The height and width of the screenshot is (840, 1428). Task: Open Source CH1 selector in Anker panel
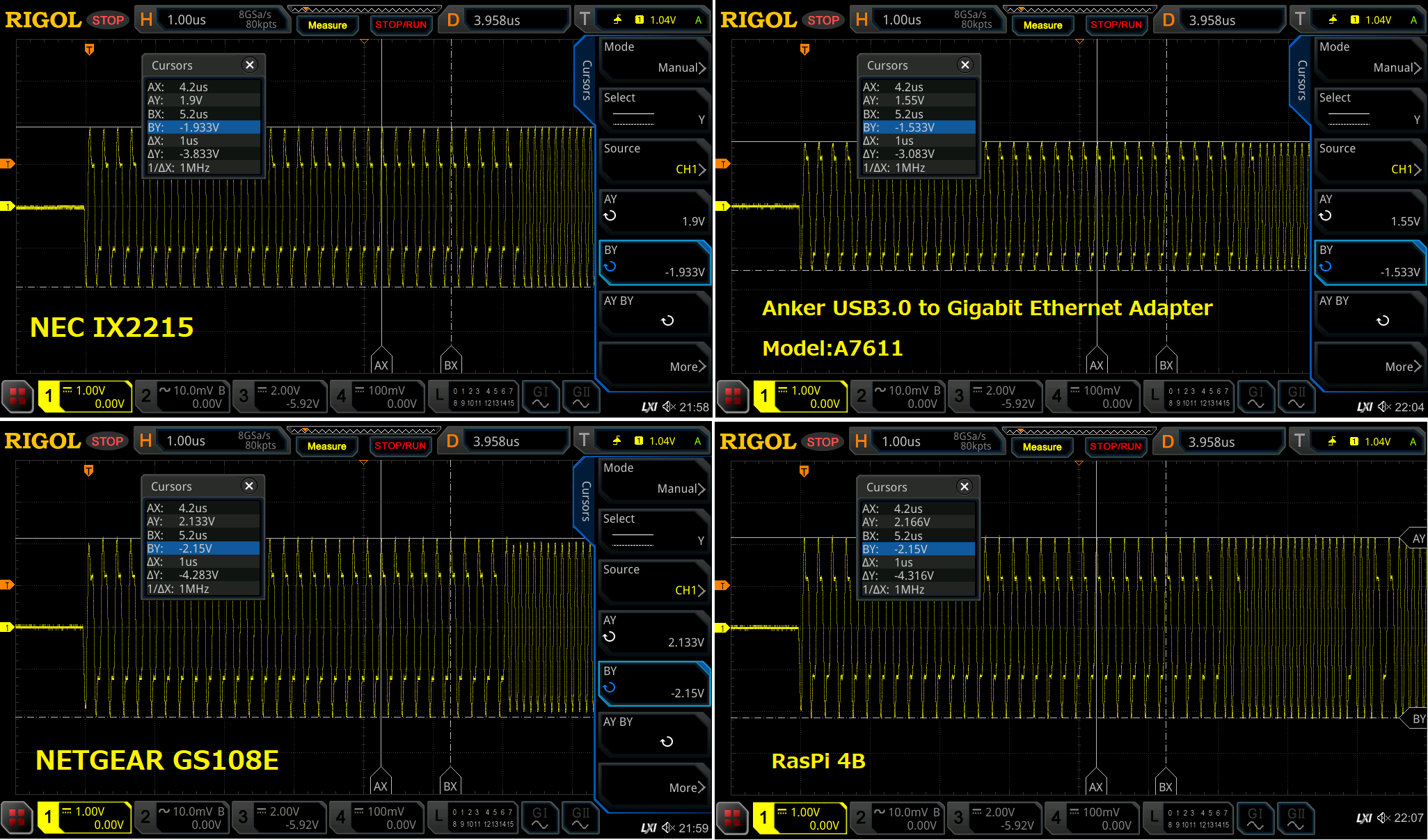pos(1369,159)
